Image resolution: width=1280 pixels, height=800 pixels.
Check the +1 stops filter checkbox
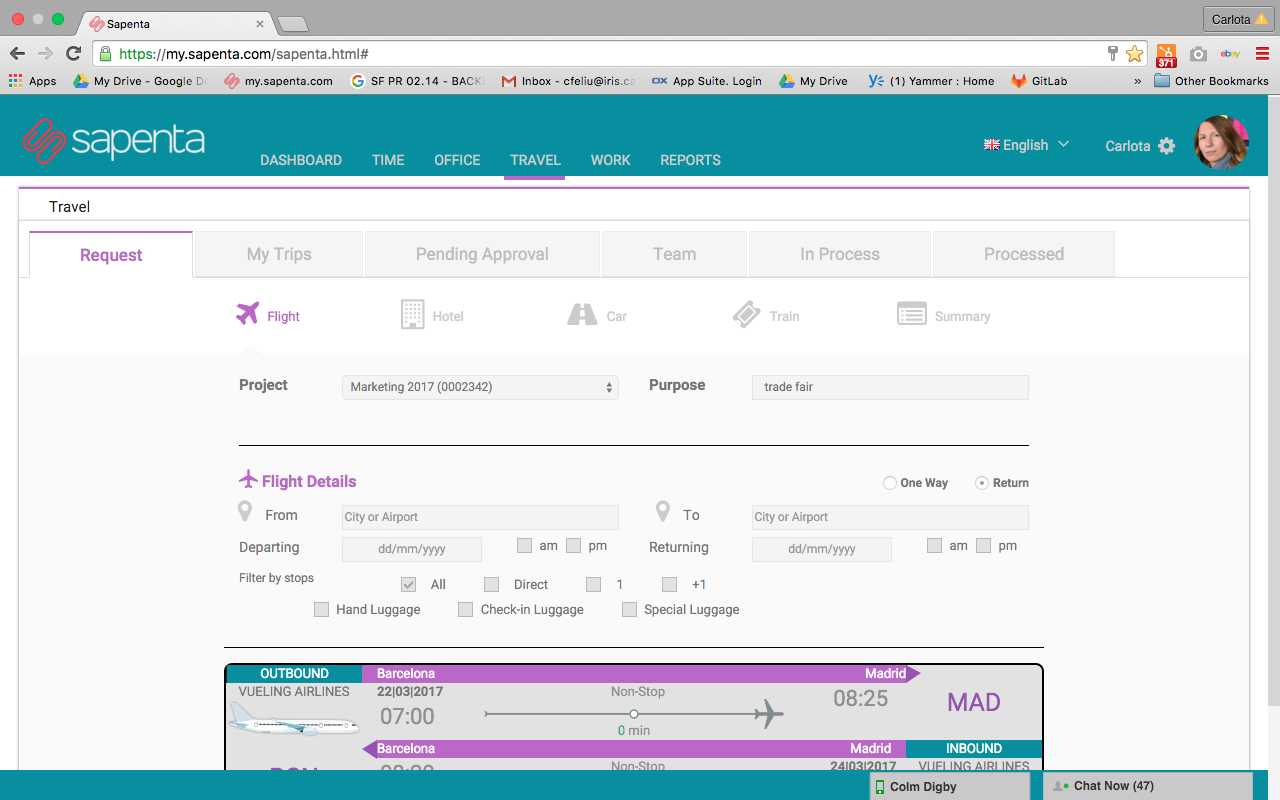[x=669, y=584]
